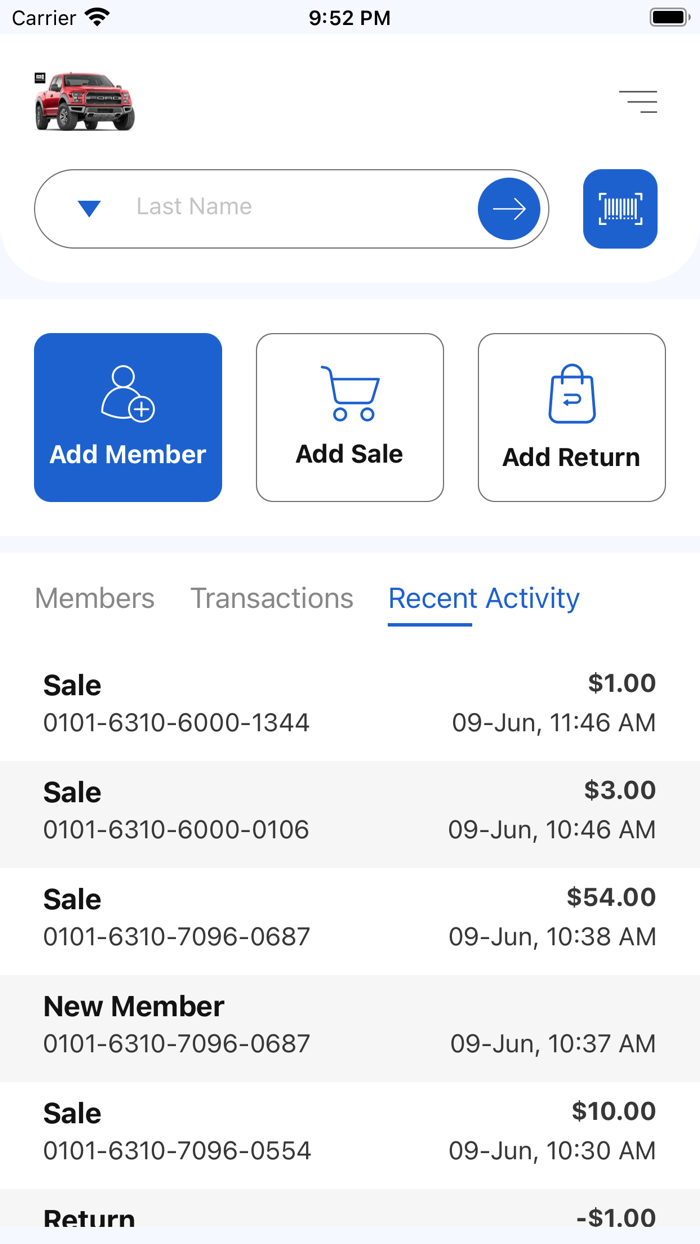Switch to the Members tab
Image resolution: width=700 pixels, height=1244 pixels.
point(95,598)
